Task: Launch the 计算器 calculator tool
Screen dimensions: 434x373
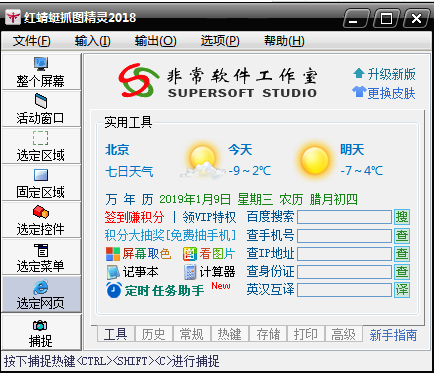Action: point(209,272)
